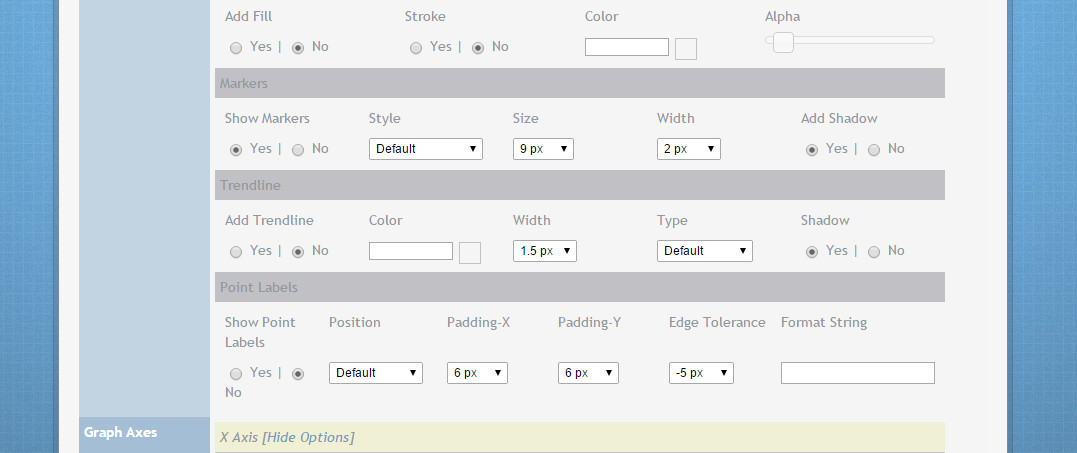Click the Format String input field
Screen dimensions: 1077x453
point(857,373)
